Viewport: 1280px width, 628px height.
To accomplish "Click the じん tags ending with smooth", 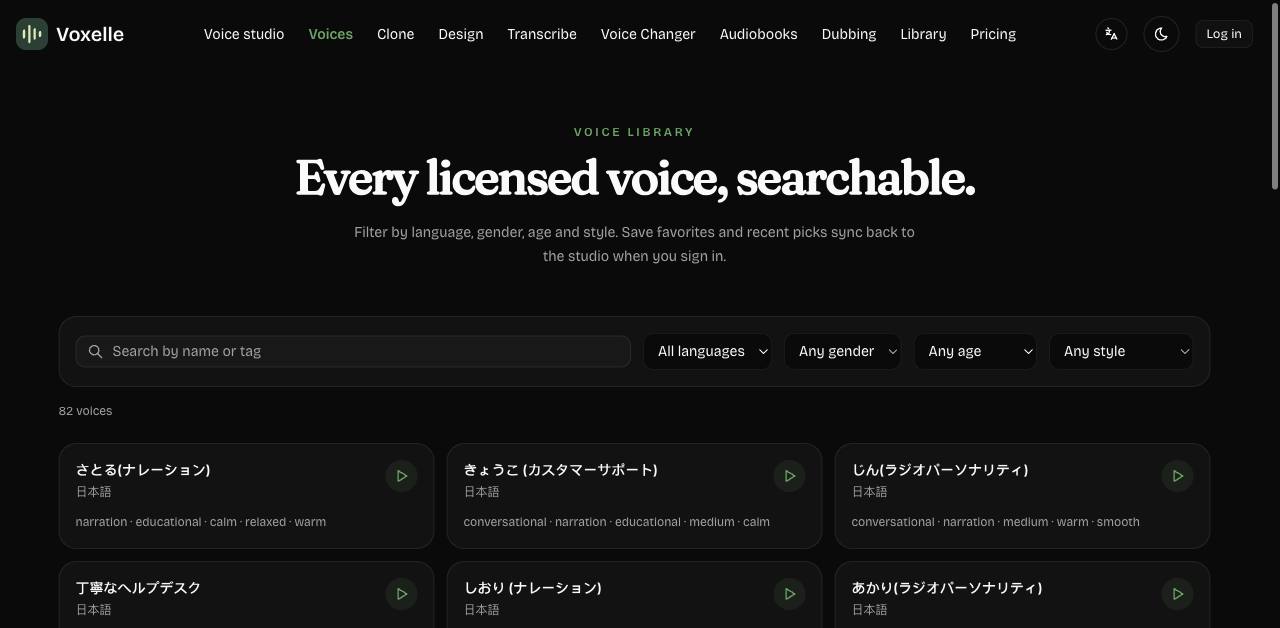I will point(996,522).
